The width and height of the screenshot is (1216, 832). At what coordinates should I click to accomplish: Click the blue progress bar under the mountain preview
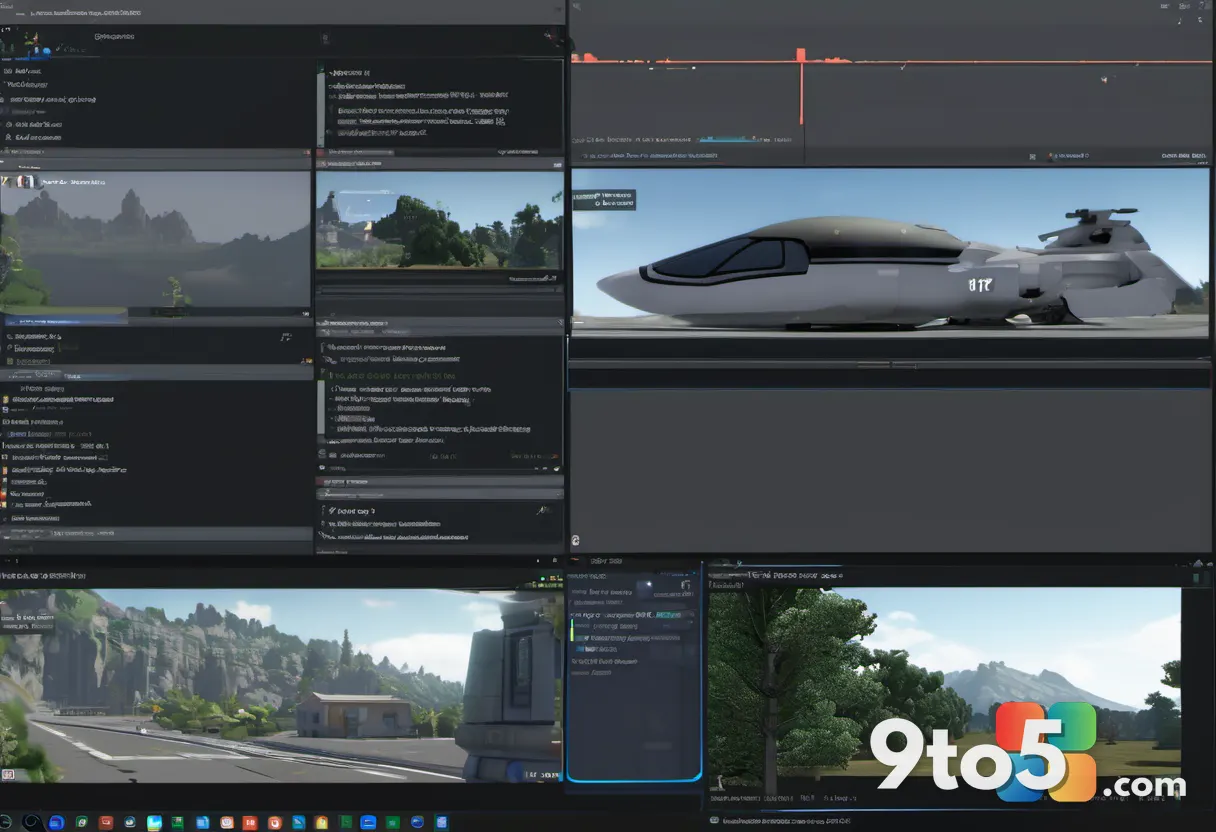(x=66, y=321)
